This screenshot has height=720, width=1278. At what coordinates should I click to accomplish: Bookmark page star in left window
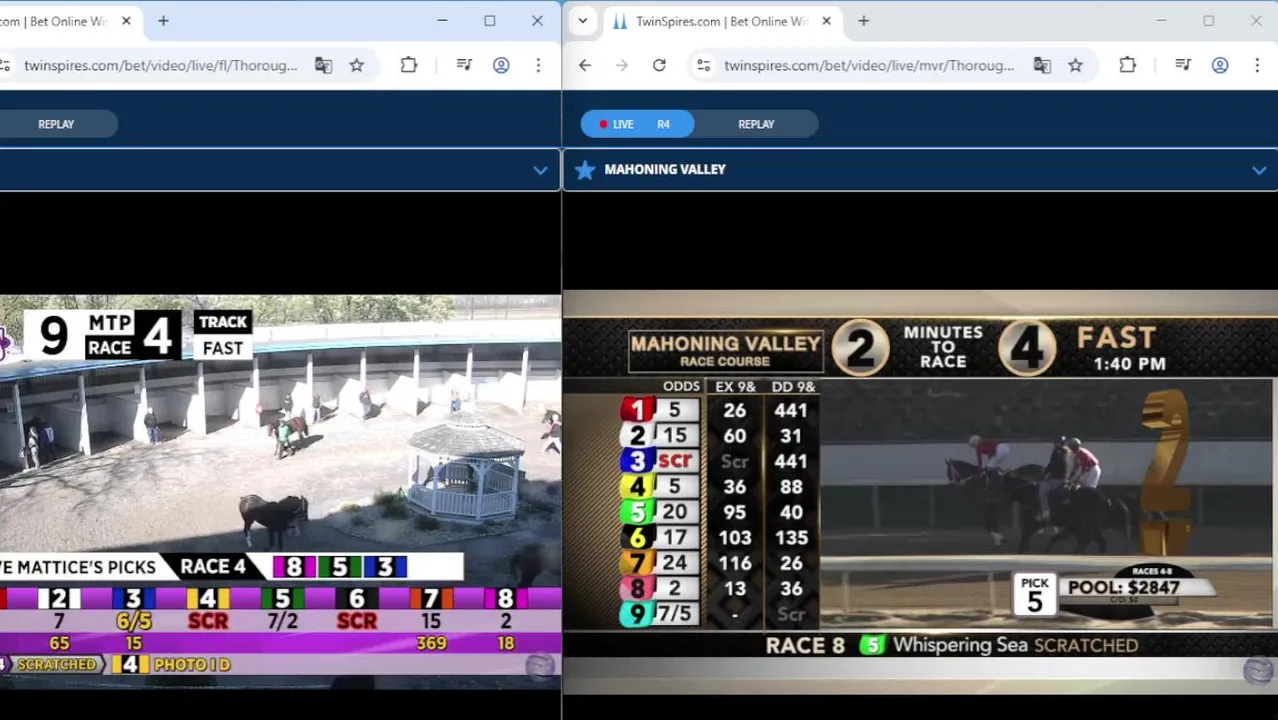[357, 65]
